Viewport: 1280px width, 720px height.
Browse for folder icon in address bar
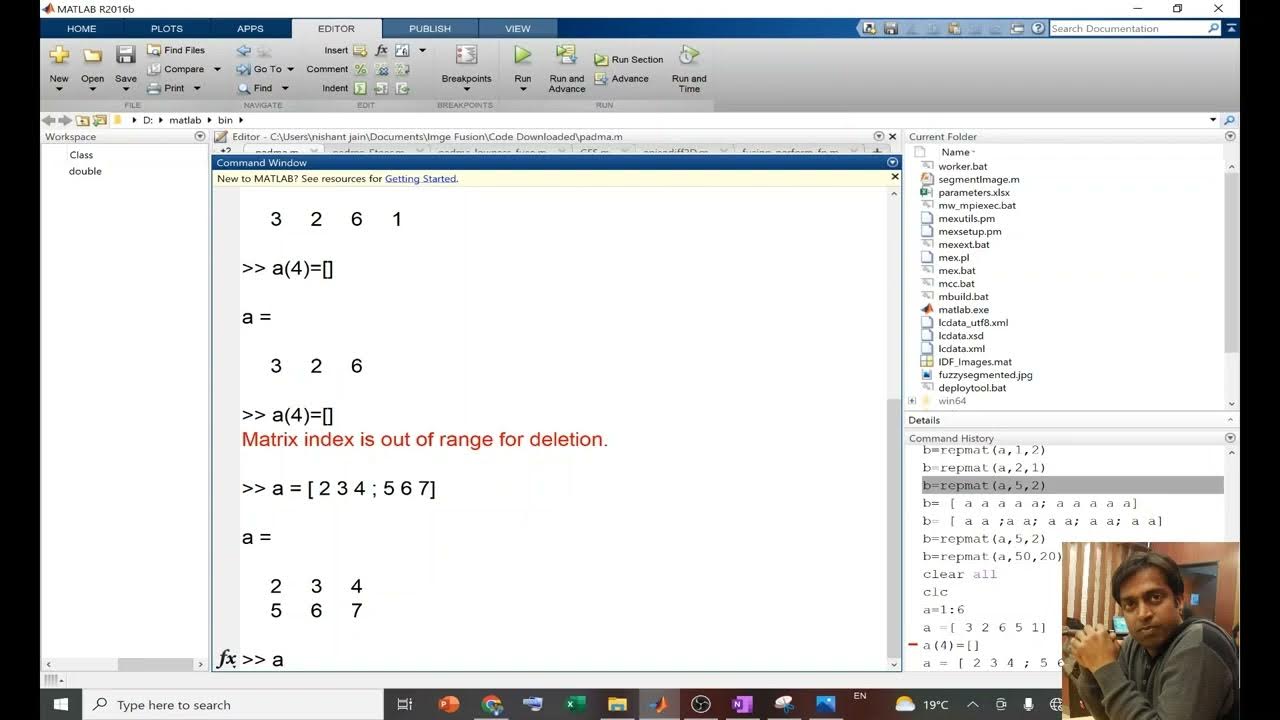(x=100, y=120)
